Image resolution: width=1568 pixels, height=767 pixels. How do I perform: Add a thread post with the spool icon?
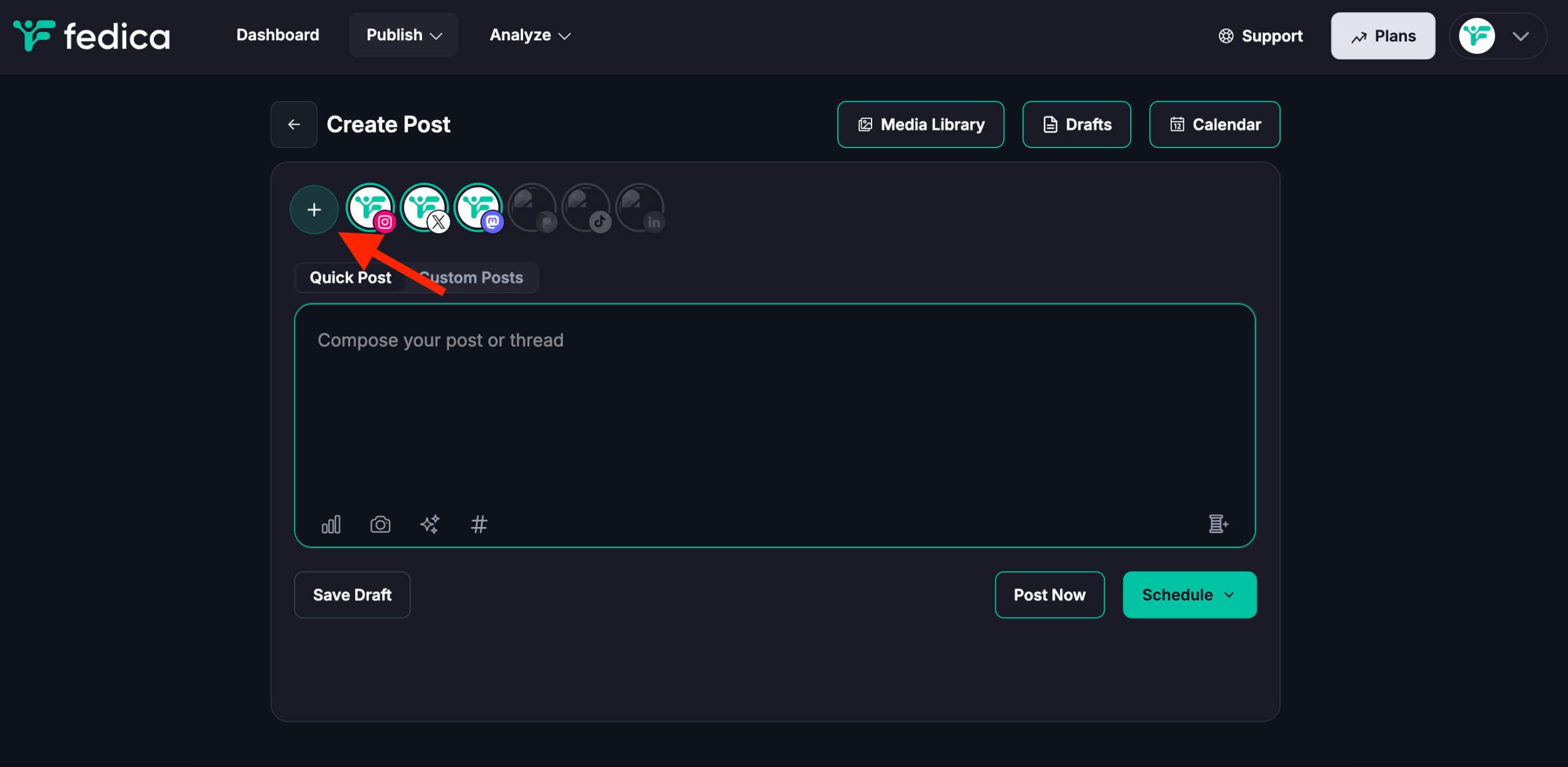click(1218, 524)
